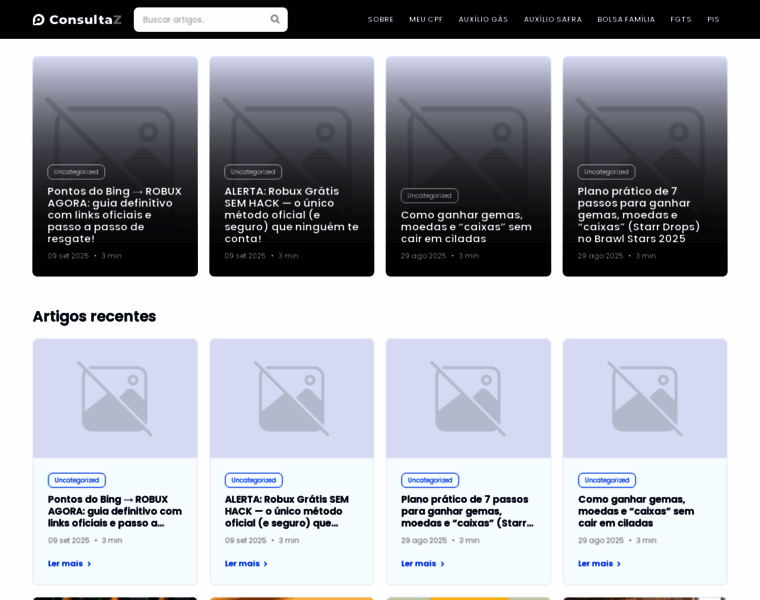This screenshot has height=600, width=760.
Task: Go to AUXÍLIO GÁS page
Action: [483, 19]
